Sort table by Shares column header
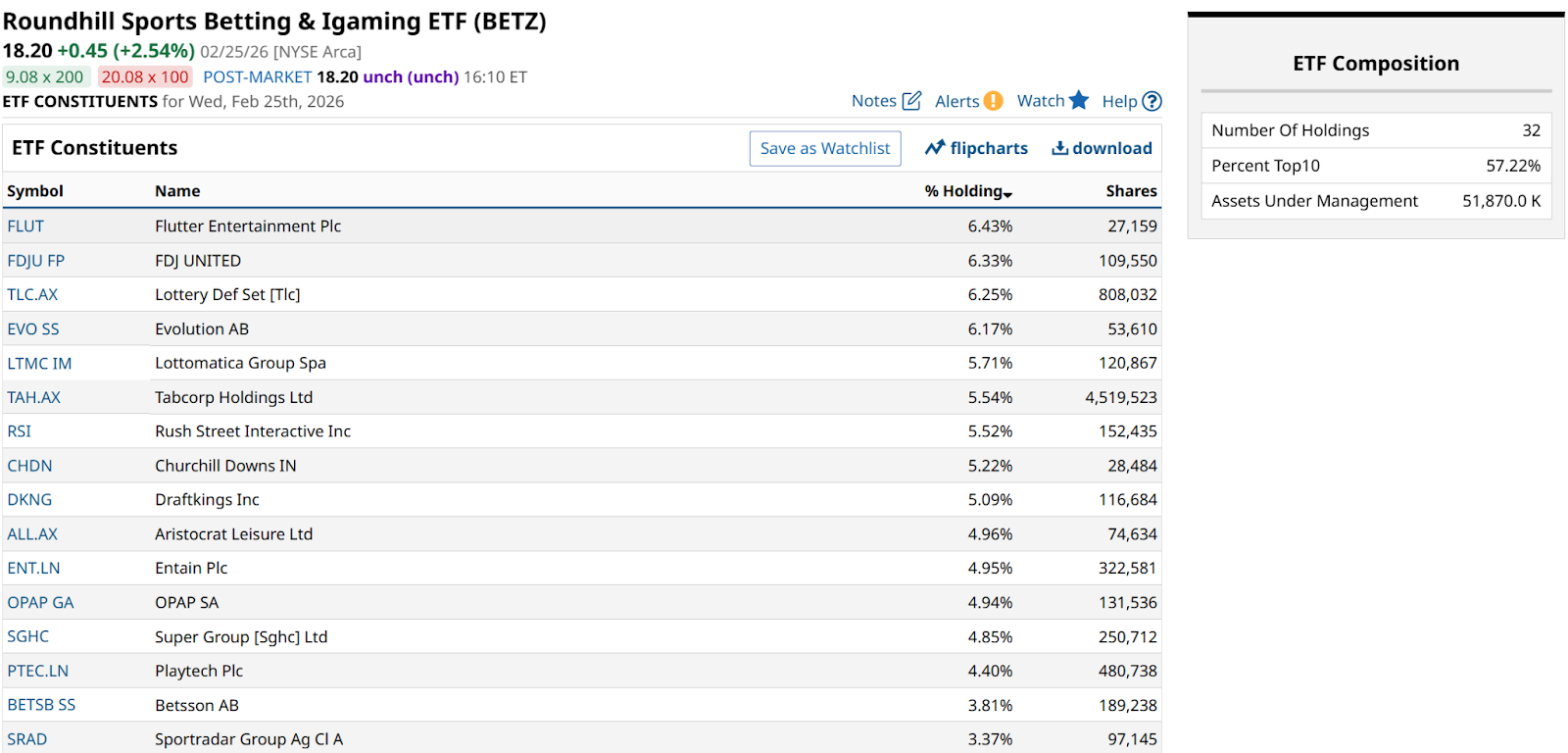This screenshot has height=753, width=1568. (1131, 191)
